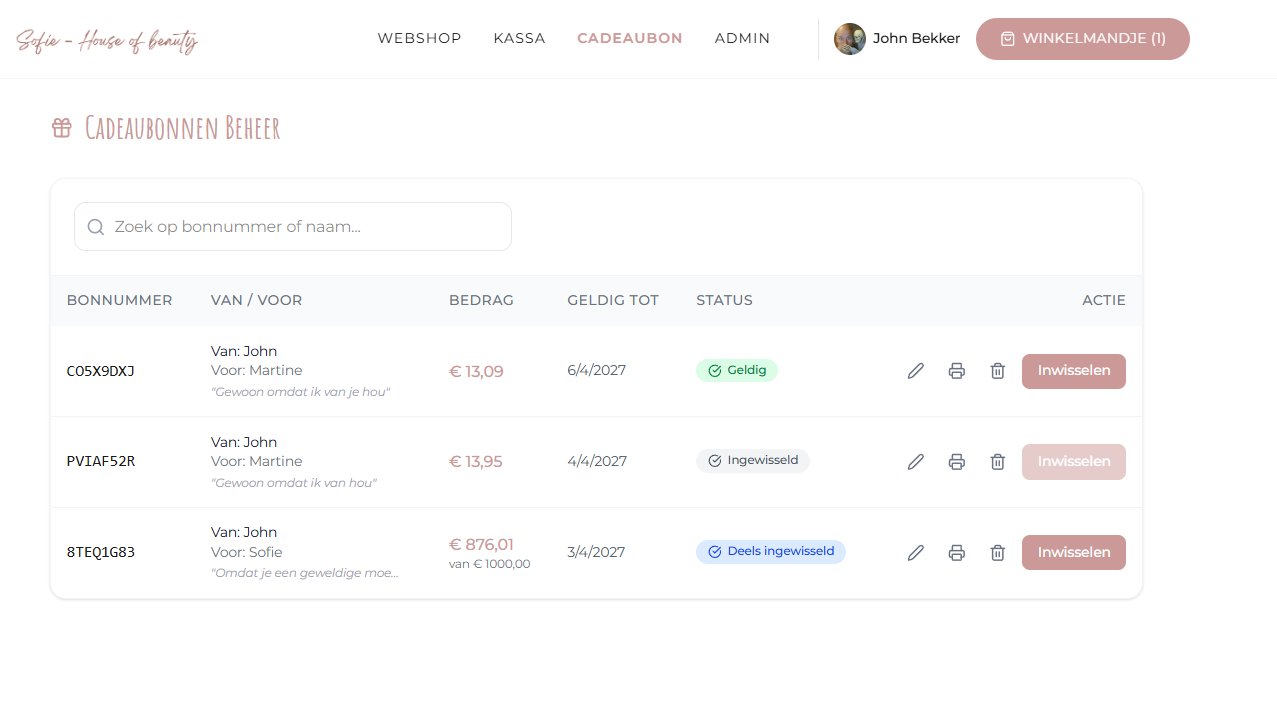This screenshot has height=706, width=1277.
Task: Print voucher 8TEQ1G83
Action: (x=956, y=553)
